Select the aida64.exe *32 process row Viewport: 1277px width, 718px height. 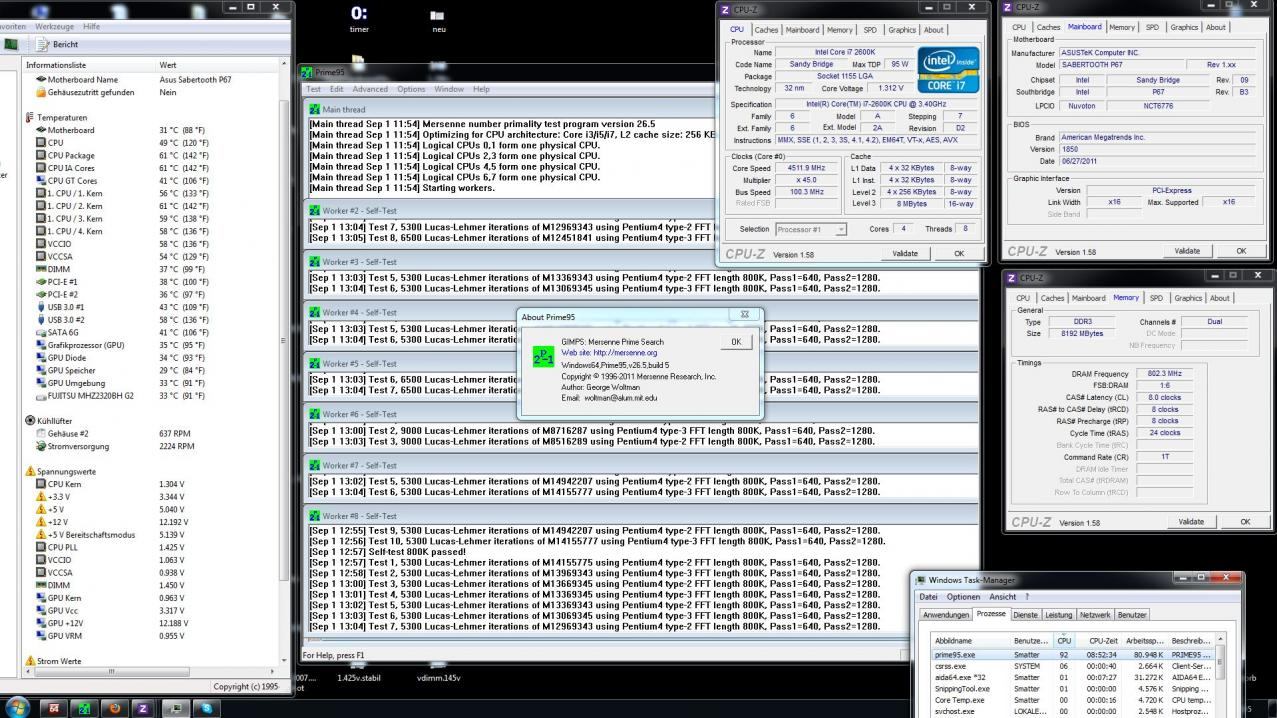click(x=1074, y=678)
